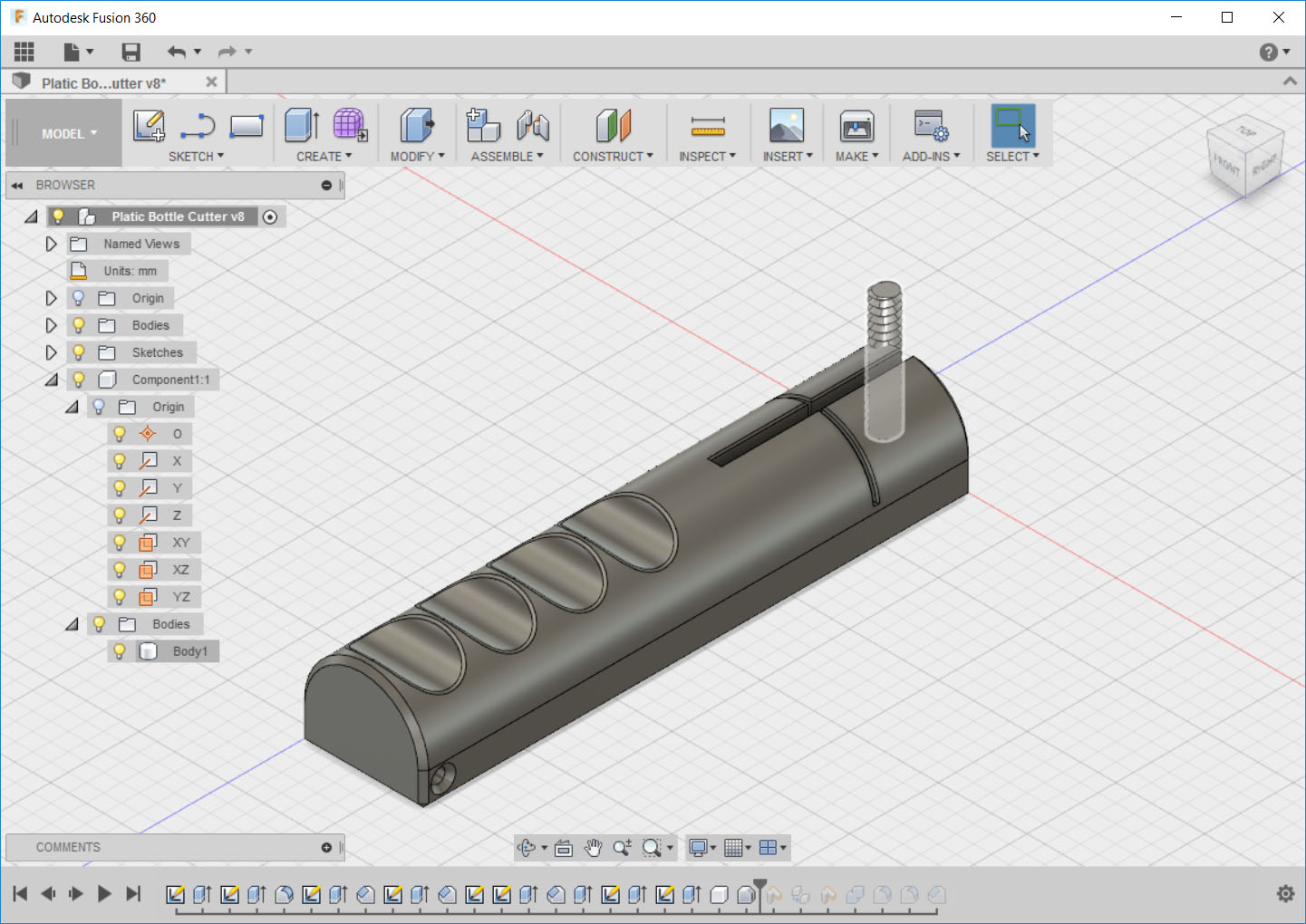Screen dimensions: 1306x924
Task: Open the MODEL workspace dropdown
Action: pos(63,132)
